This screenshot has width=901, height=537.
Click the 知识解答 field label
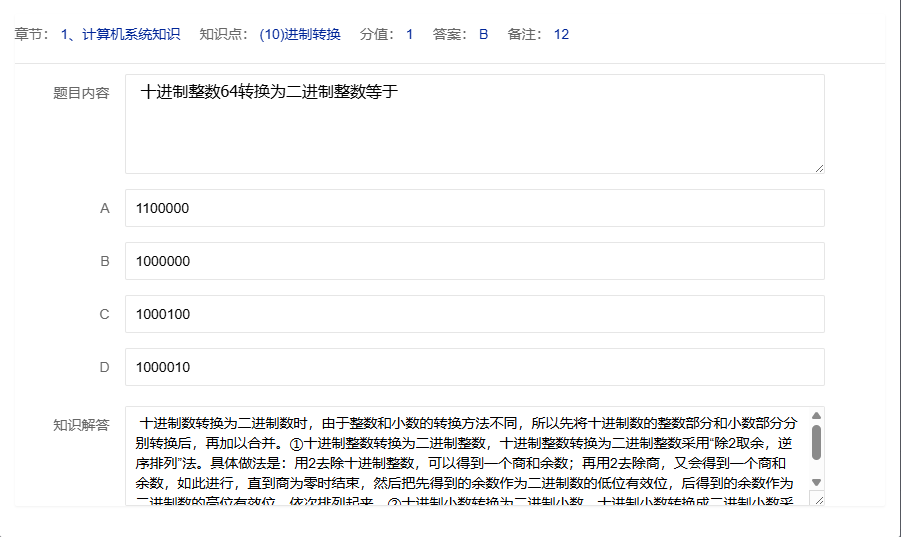tap(81, 424)
